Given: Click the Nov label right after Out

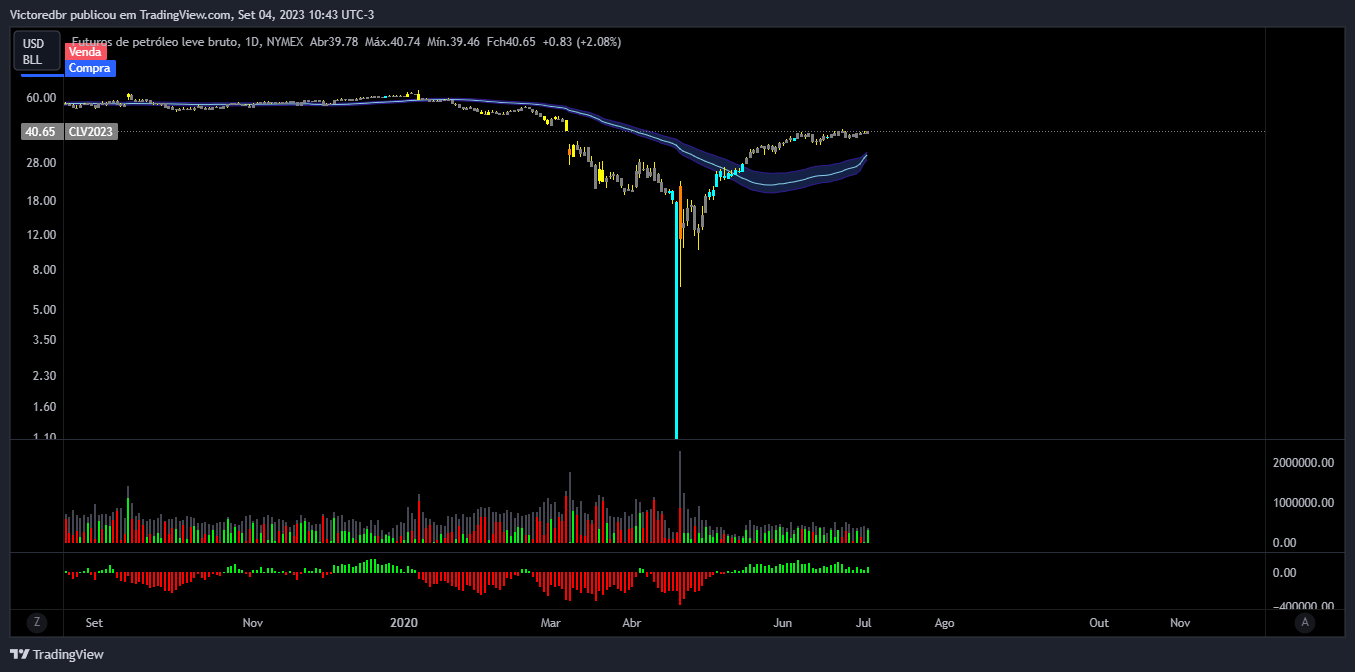Looking at the screenshot, I should (1180, 622).
